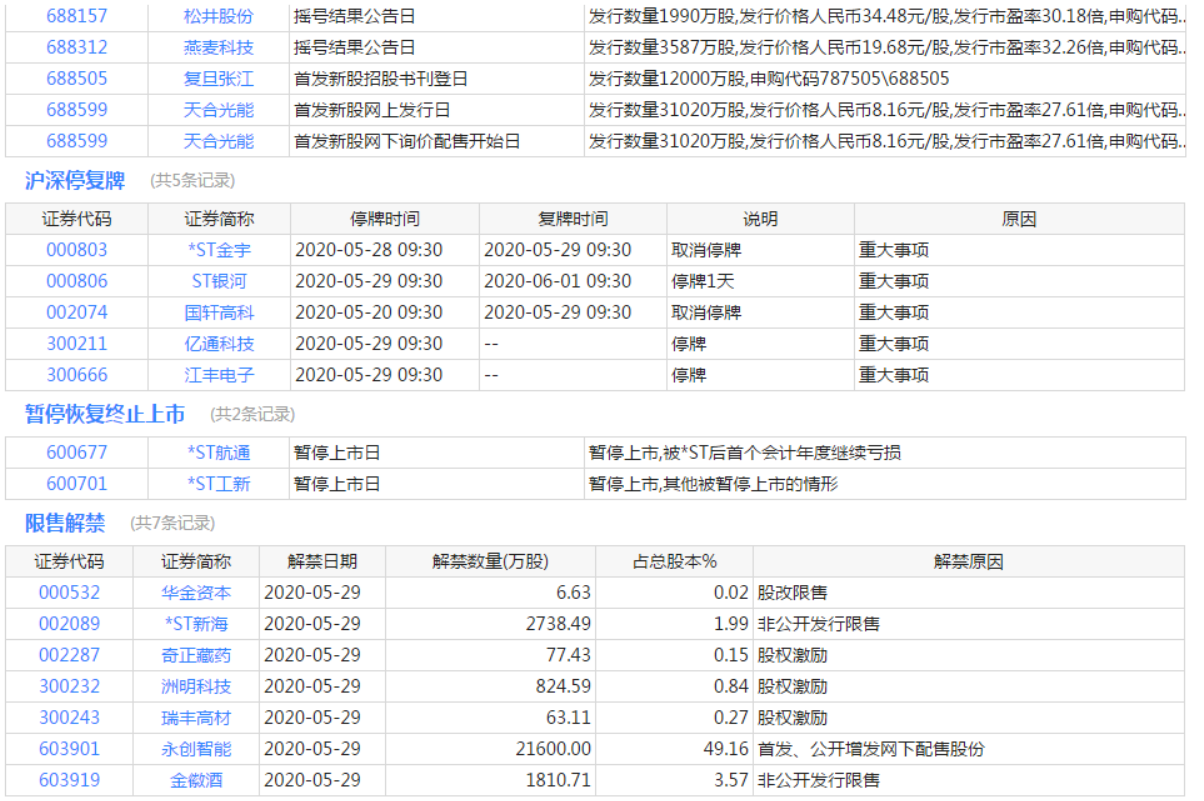This screenshot has width=1204, height=801.
Task: Select 2020-06-01 09:30 resume time cell
Action: click(x=573, y=281)
